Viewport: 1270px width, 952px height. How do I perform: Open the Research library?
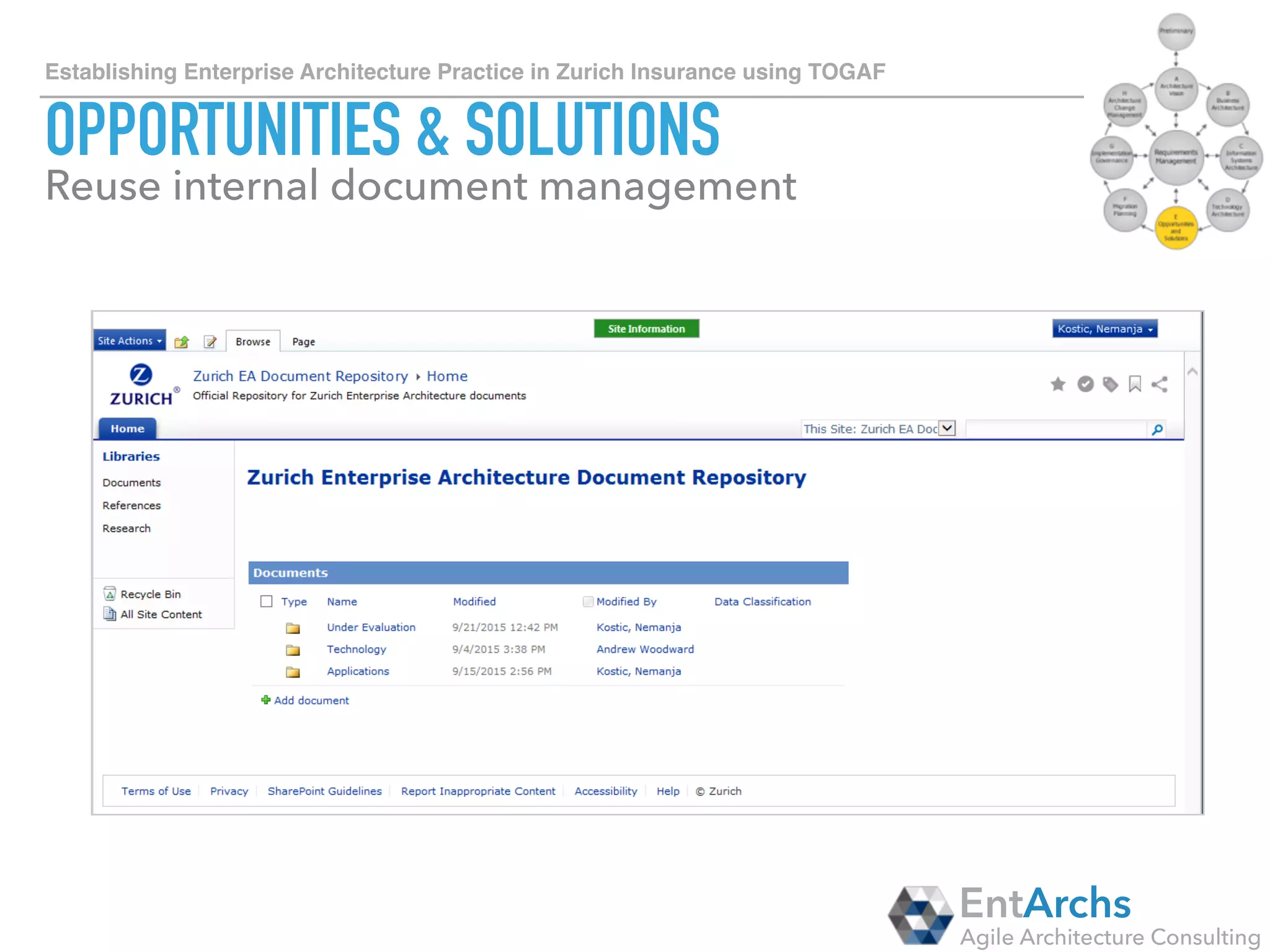point(127,529)
